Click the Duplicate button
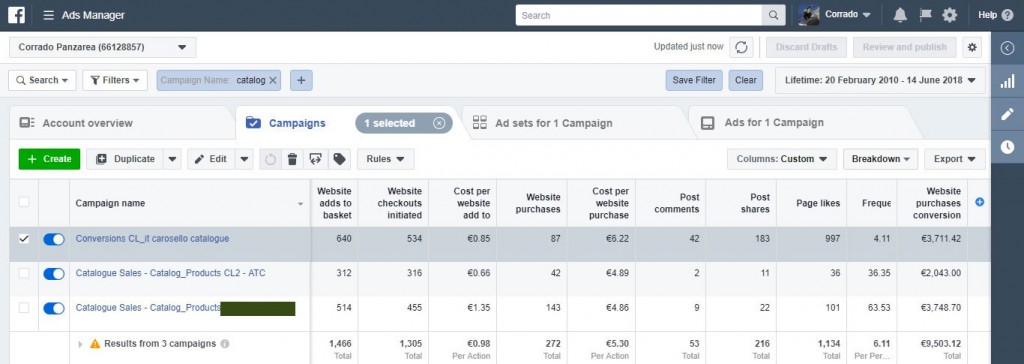This screenshot has height=364, width=1024. [x=125, y=159]
